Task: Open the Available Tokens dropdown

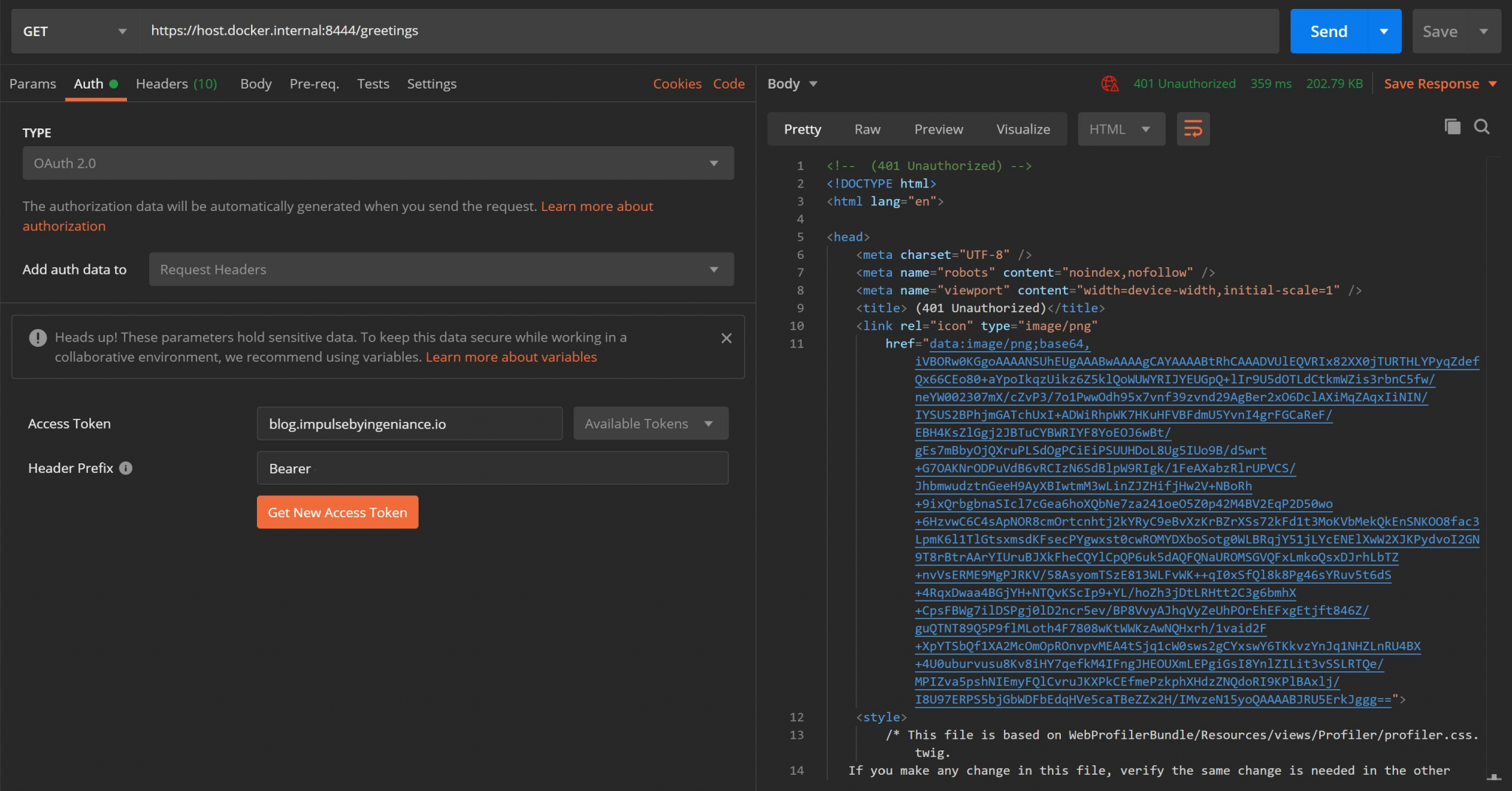Action: (x=649, y=423)
